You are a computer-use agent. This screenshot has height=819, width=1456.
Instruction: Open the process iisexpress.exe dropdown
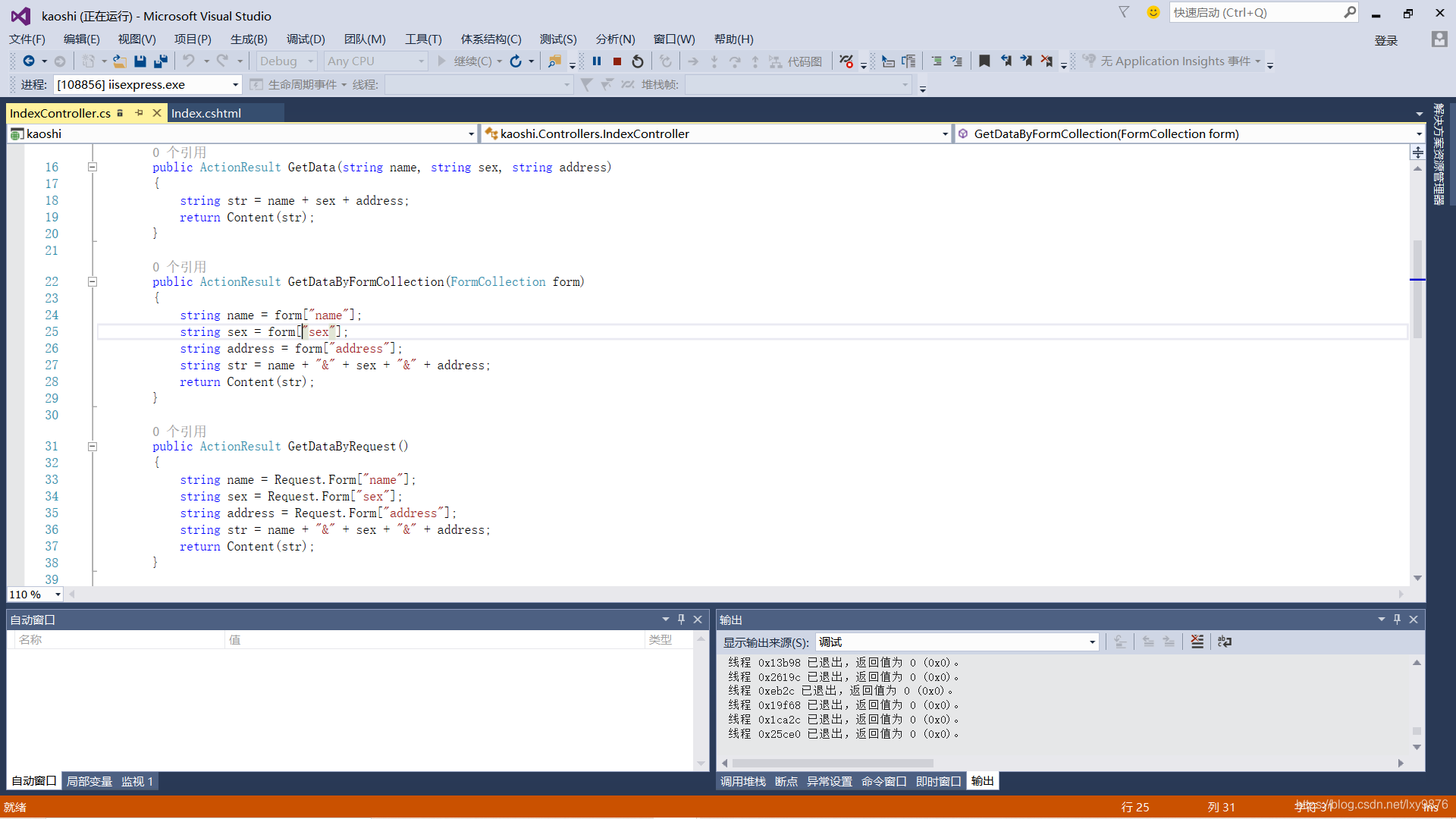(x=235, y=85)
